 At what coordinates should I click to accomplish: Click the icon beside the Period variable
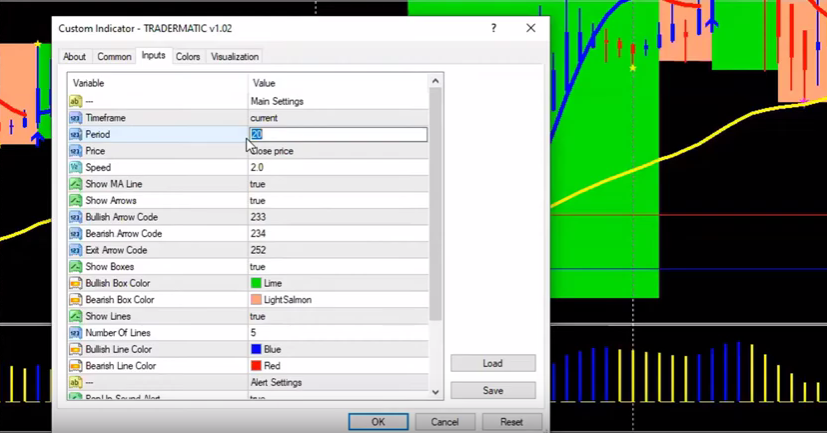coord(75,134)
